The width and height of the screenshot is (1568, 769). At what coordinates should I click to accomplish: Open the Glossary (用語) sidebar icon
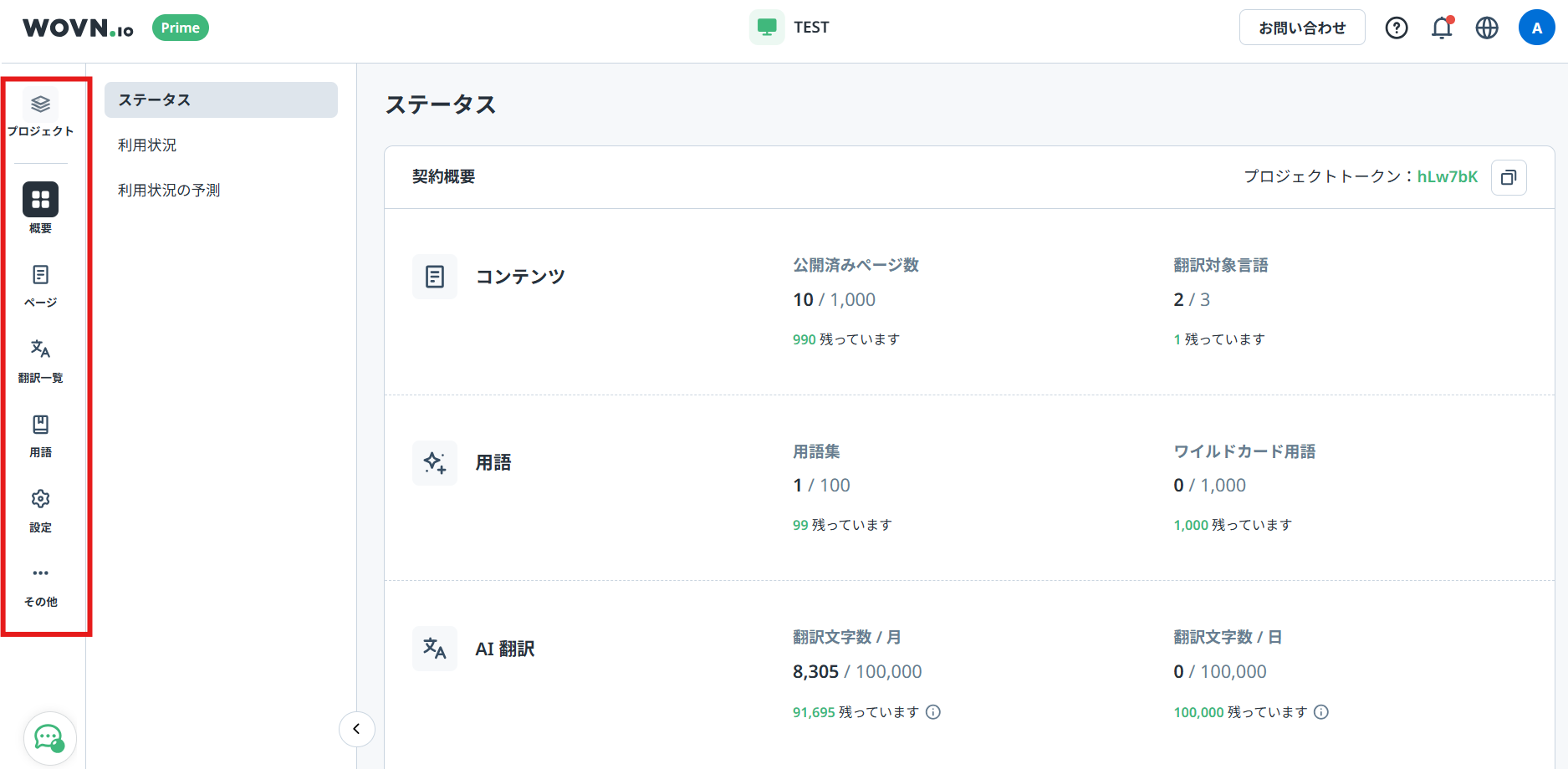(x=40, y=425)
